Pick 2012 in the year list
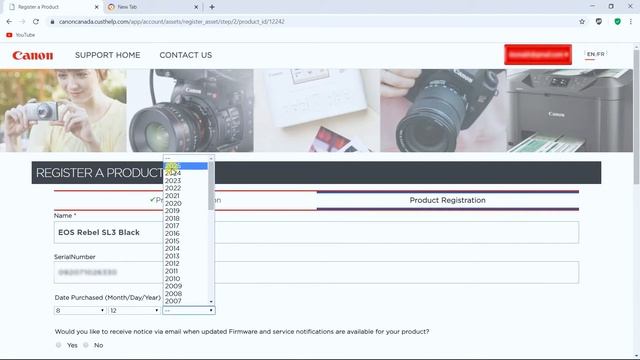Screen dimensions: 640x360 point(186,263)
